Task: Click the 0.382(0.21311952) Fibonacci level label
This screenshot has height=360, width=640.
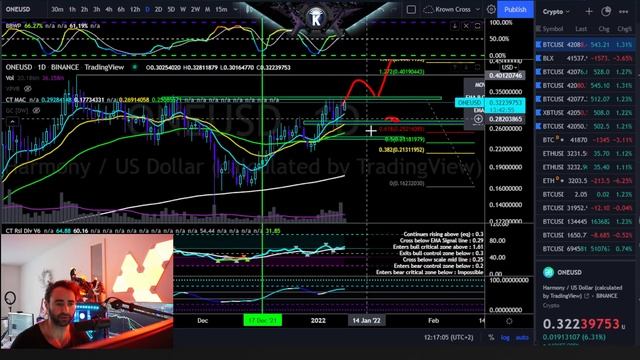Action: tap(401, 150)
